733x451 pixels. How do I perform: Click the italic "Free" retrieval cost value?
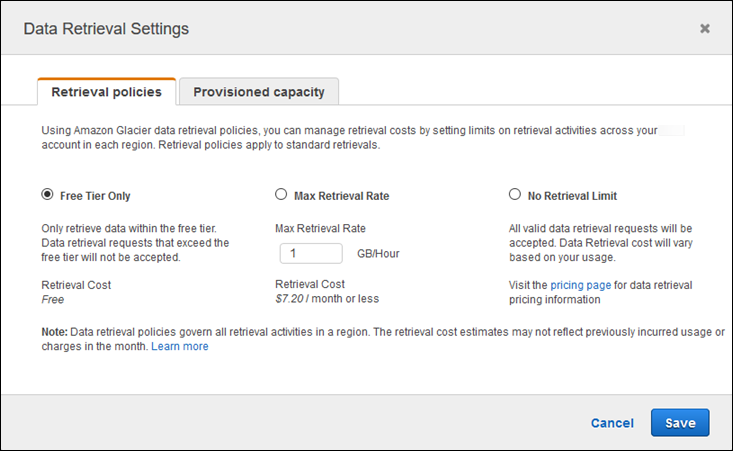[52, 299]
